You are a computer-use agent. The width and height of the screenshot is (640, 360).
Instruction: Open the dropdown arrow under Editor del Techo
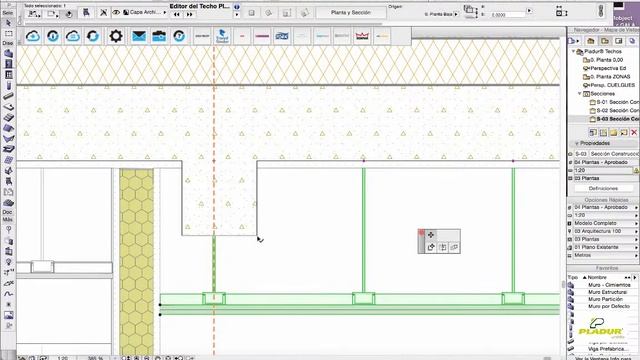tap(237, 15)
